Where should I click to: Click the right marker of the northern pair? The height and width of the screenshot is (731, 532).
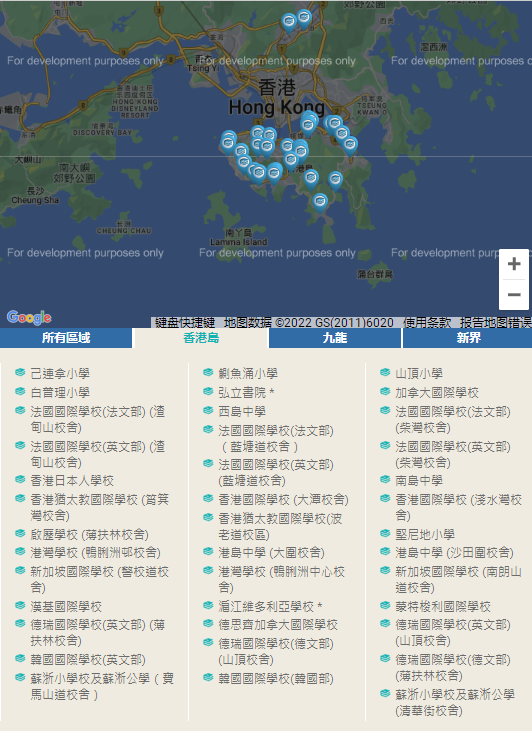pos(304,19)
